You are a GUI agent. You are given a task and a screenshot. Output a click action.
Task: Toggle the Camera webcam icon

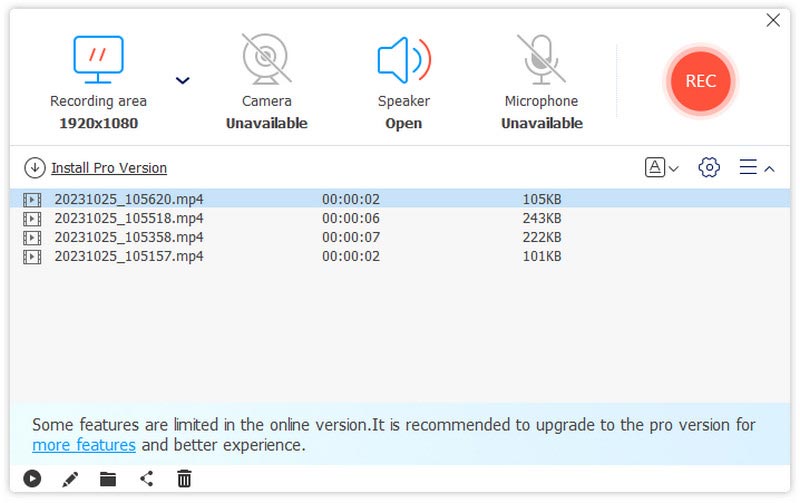coord(266,59)
